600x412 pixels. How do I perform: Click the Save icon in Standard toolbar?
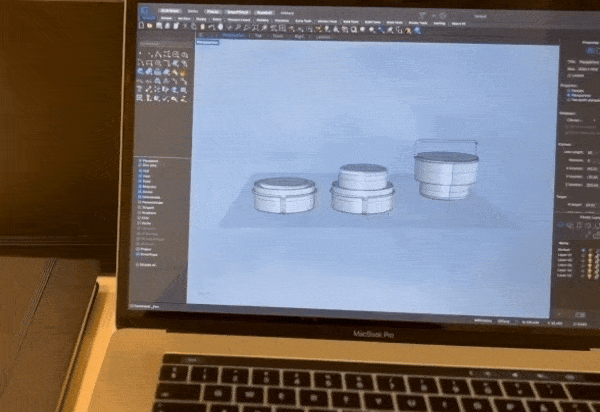[158, 26]
